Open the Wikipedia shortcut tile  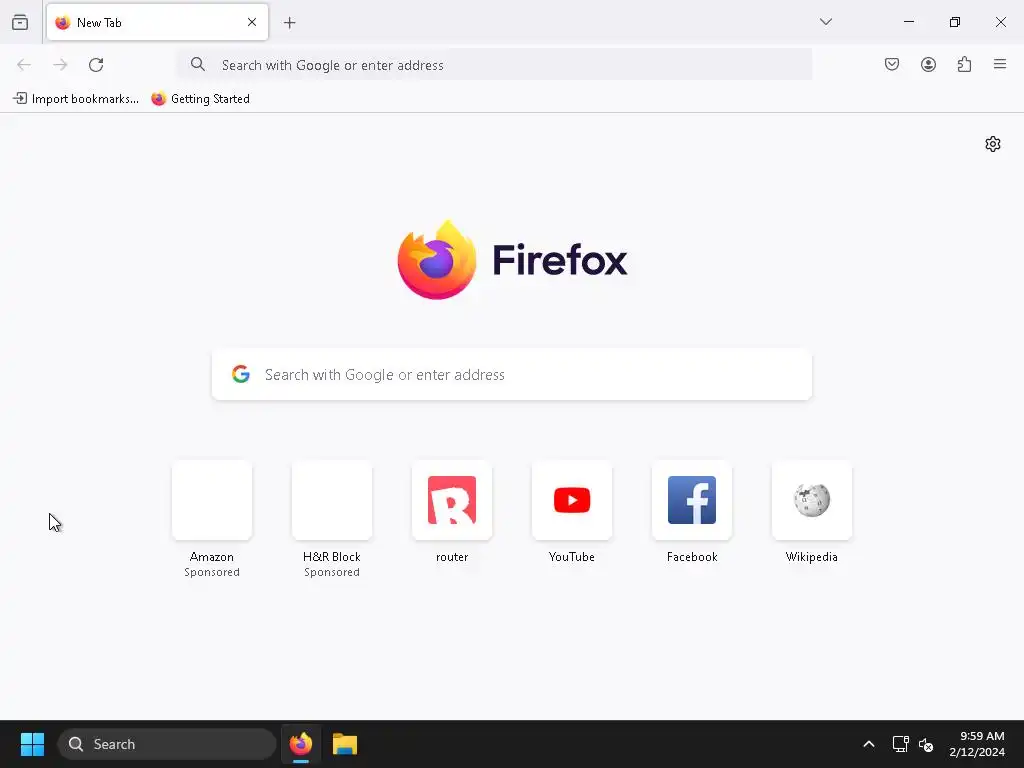coord(812,500)
